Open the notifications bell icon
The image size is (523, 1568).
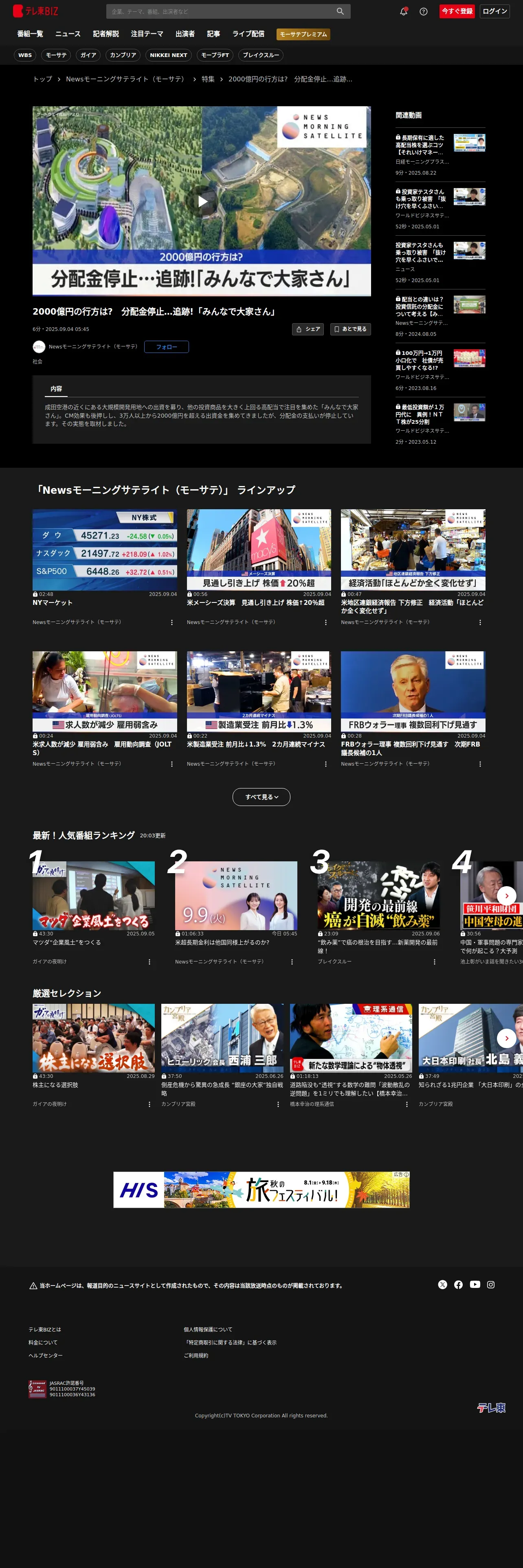[x=403, y=11]
